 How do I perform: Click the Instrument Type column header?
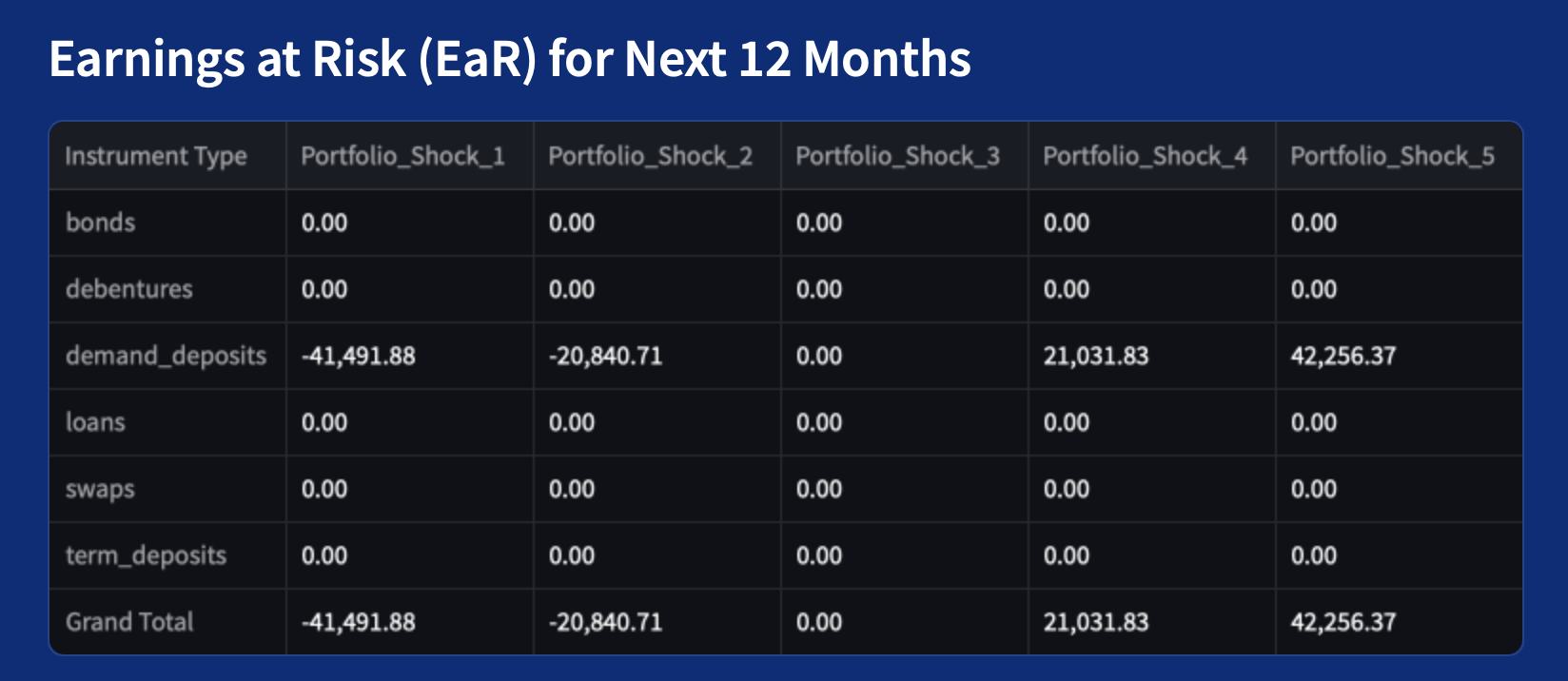point(156,156)
